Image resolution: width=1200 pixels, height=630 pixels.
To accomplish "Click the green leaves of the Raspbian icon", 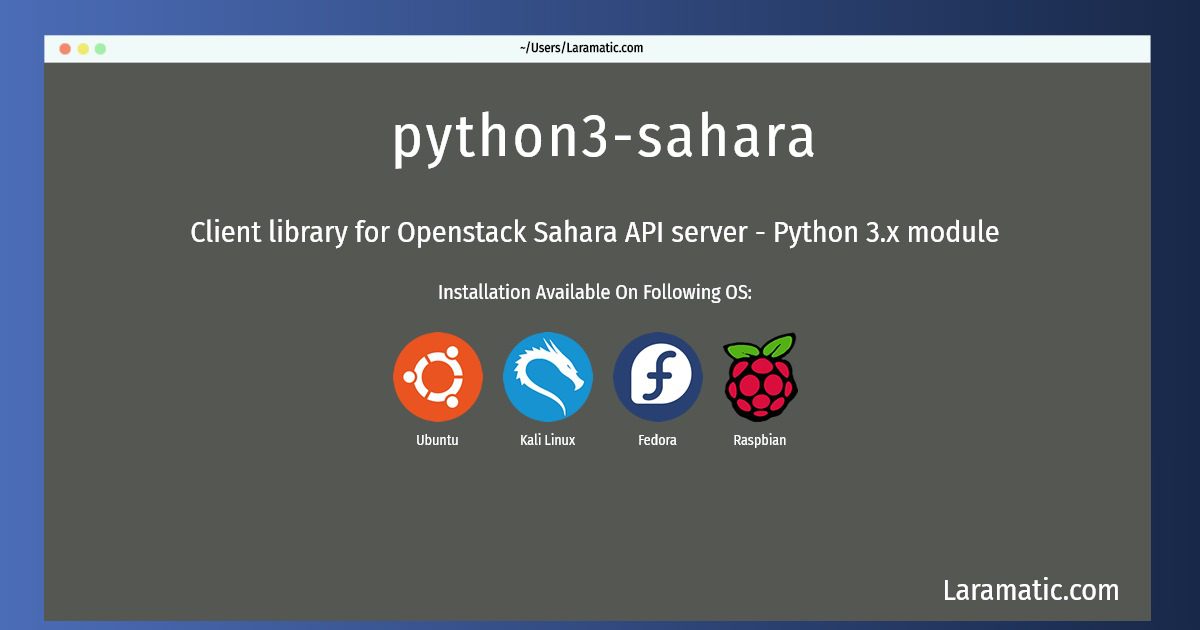I will (761, 345).
